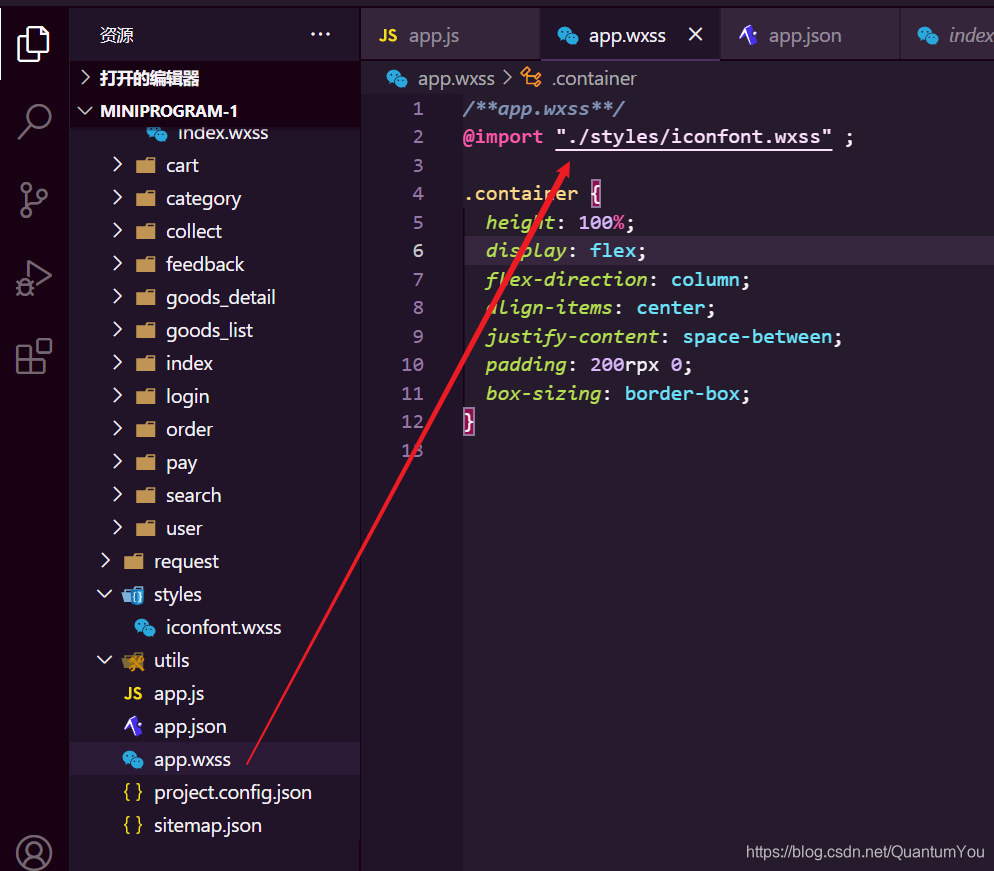
Task: Select the styles folder icon
Action: point(133,595)
